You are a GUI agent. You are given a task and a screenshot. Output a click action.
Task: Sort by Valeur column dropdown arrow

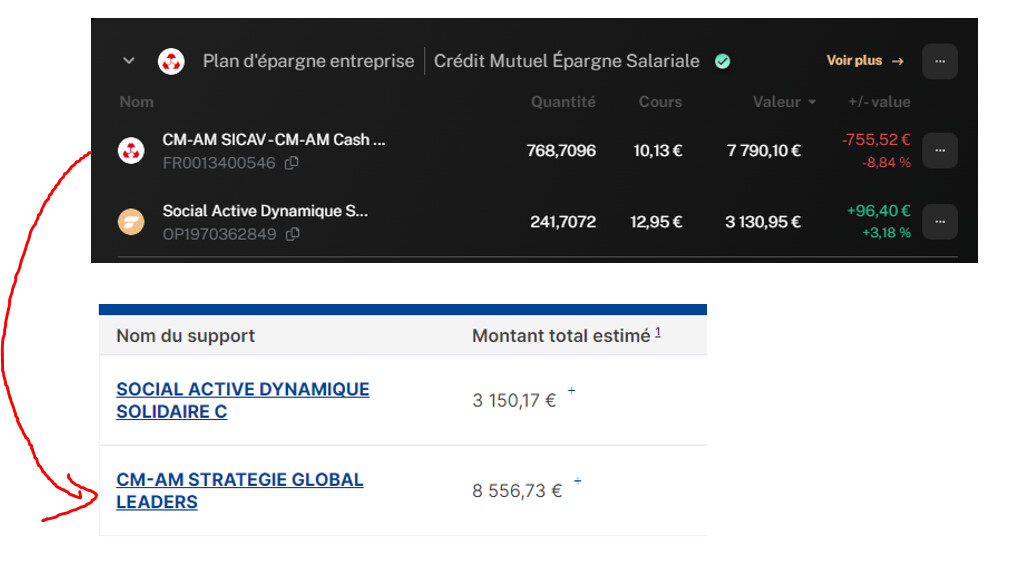[812, 102]
